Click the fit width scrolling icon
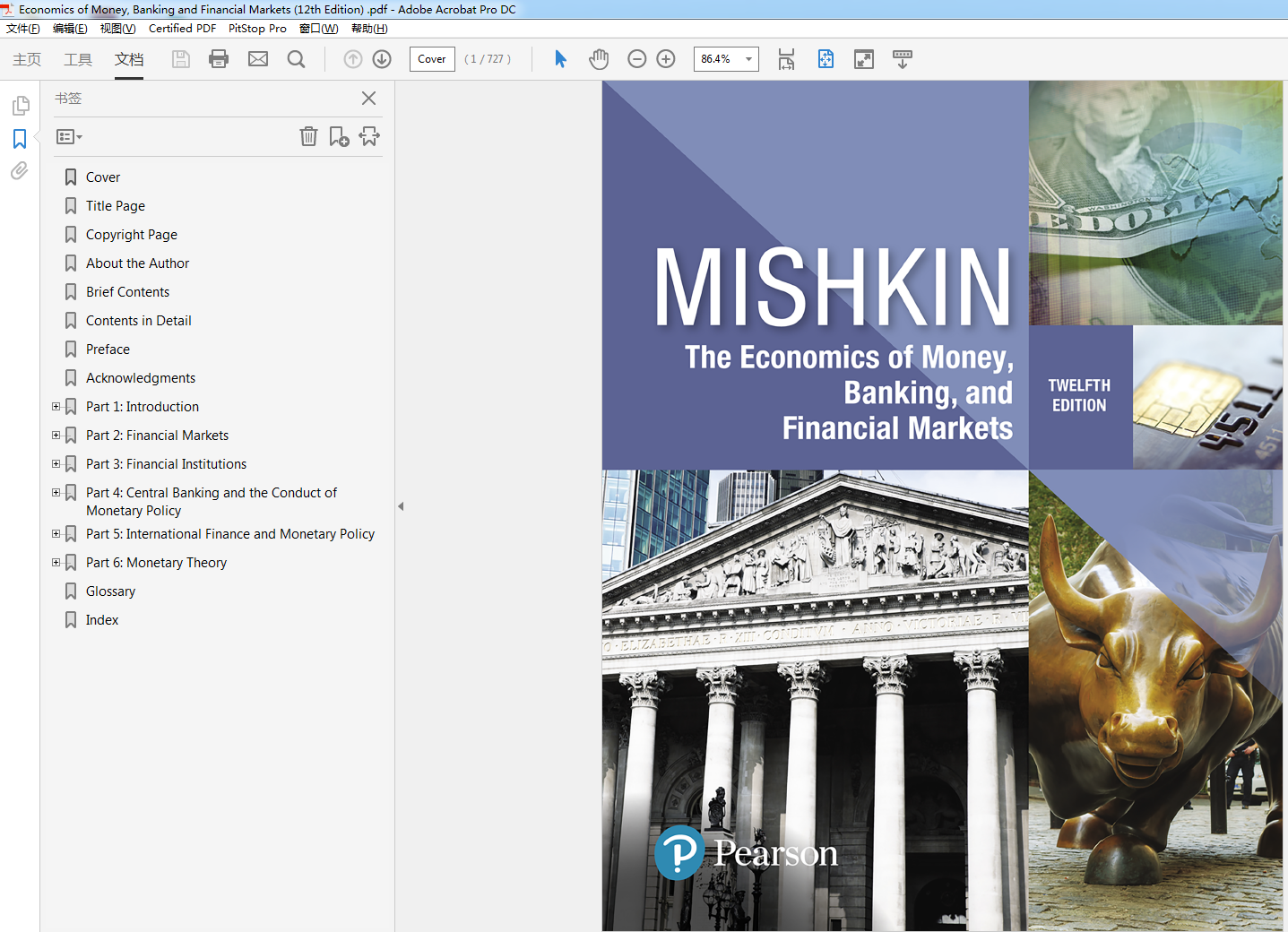The image size is (1288, 932). pyautogui.click(x=786, y=59)
